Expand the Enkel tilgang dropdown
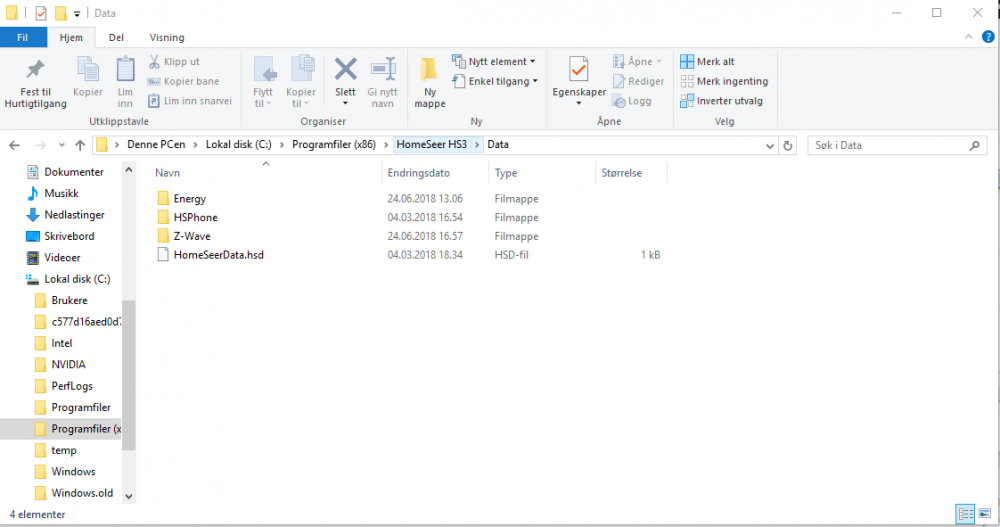The image size is (1000, 527). click(495, 81)
